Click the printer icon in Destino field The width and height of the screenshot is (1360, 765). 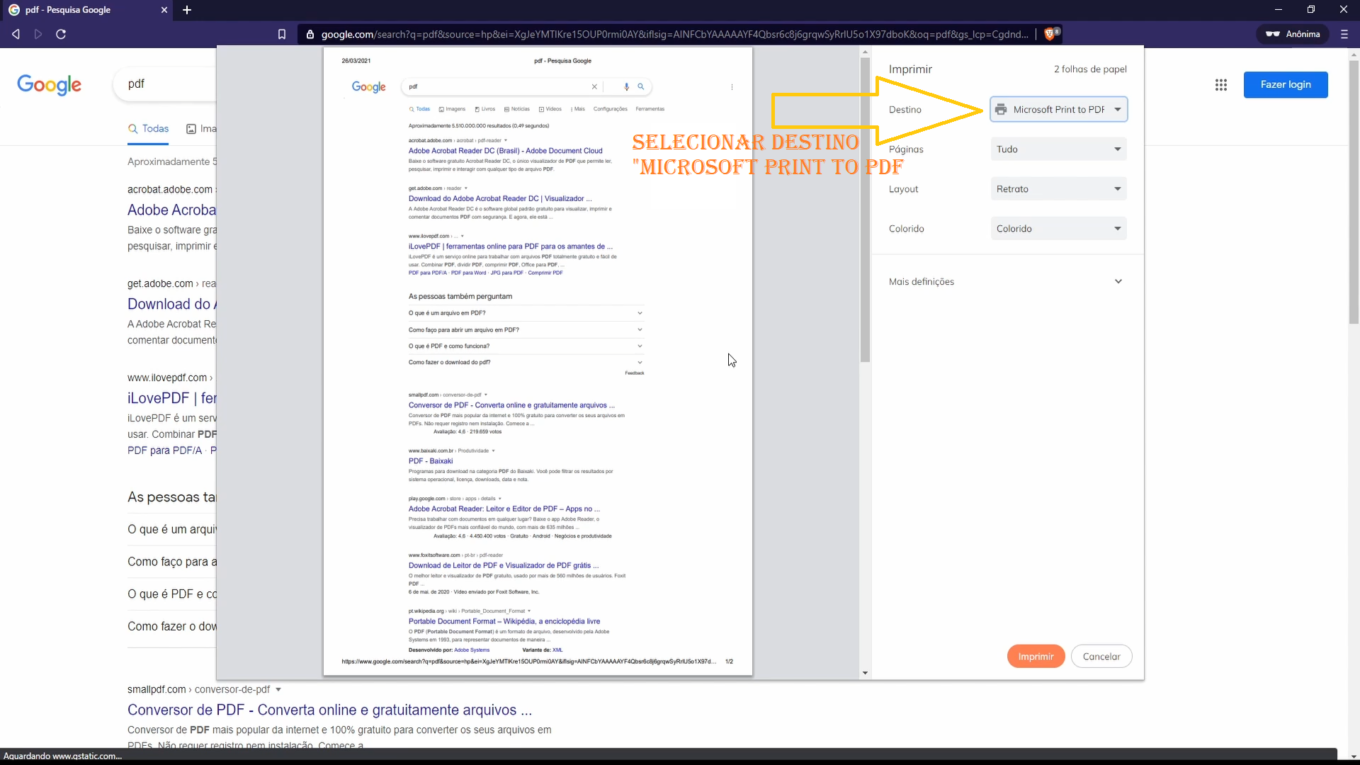[x=1001, y=109]
